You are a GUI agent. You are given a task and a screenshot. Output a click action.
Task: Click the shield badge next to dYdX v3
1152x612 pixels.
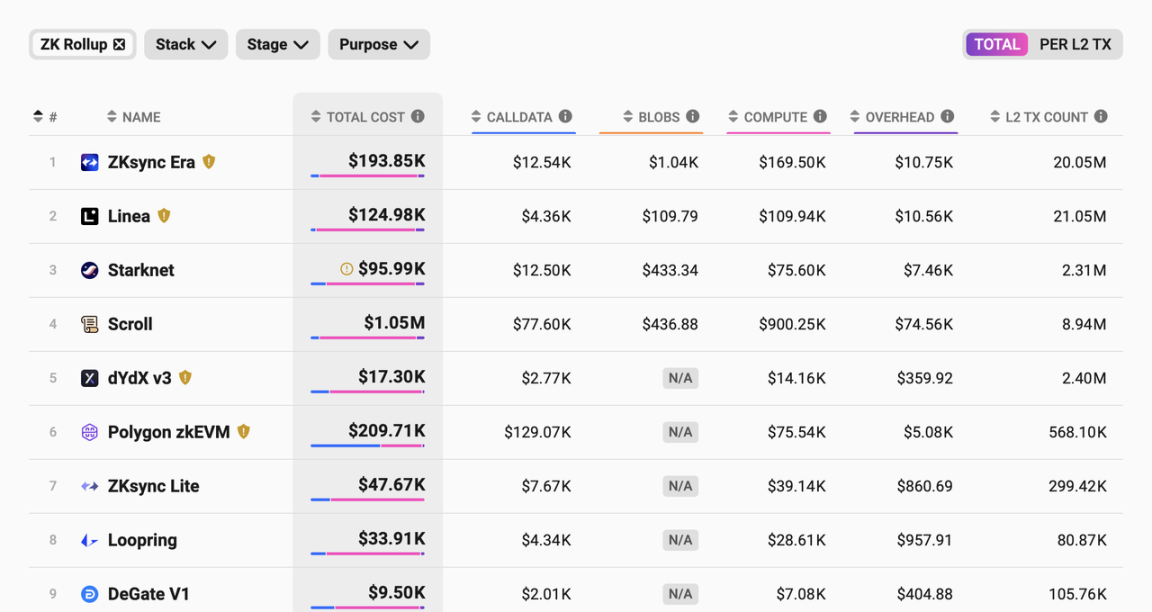tap(185, 378)
